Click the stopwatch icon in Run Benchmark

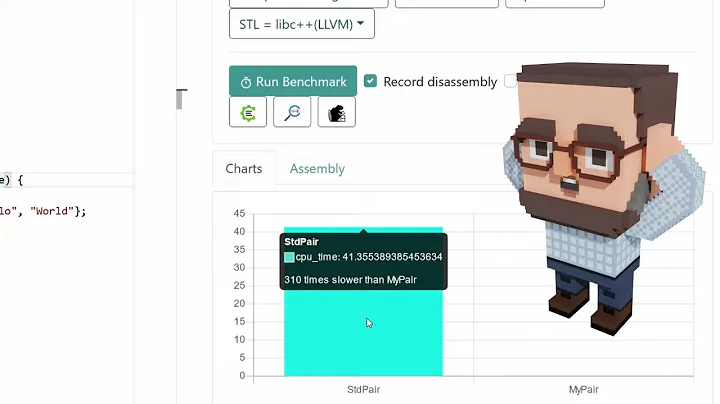pos(246,82)
